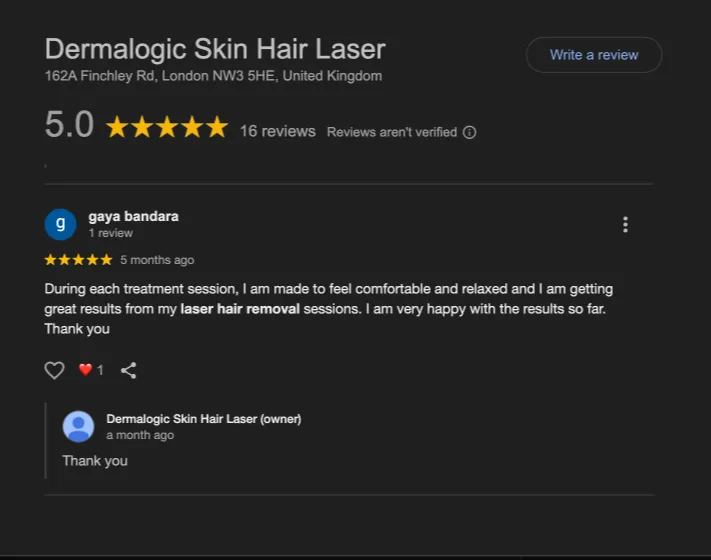This screenshot has width=711, height=560.
Task: Select the 16 reviews count
Action: click(x=278, y=131)
